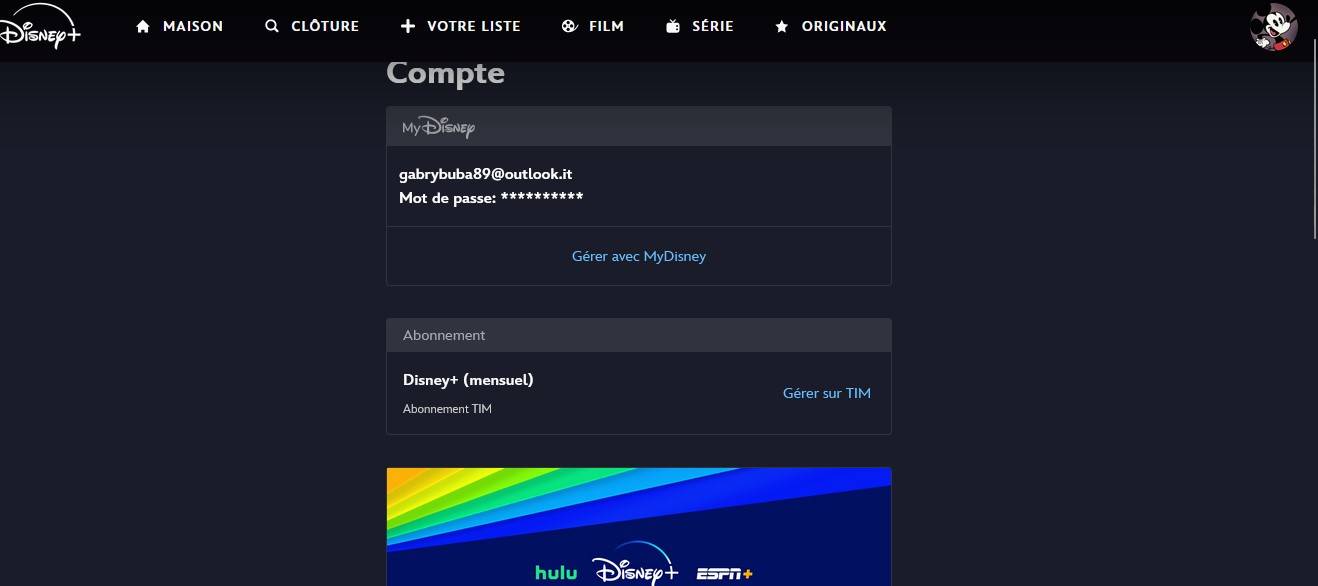Open the VOTRE LISTE menu item

461,26
